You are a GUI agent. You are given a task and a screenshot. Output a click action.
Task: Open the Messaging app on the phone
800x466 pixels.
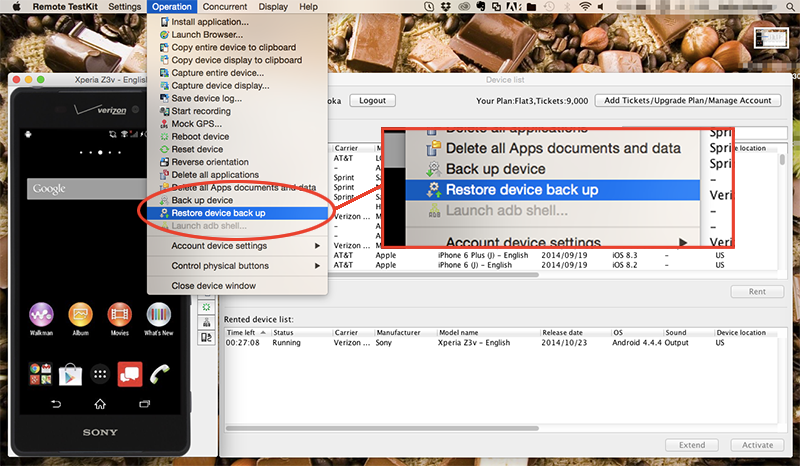[x=130, y=375]
